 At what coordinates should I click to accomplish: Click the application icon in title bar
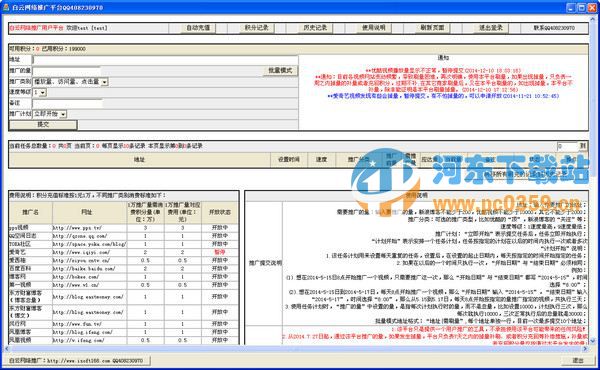click(x=6, y=7)
